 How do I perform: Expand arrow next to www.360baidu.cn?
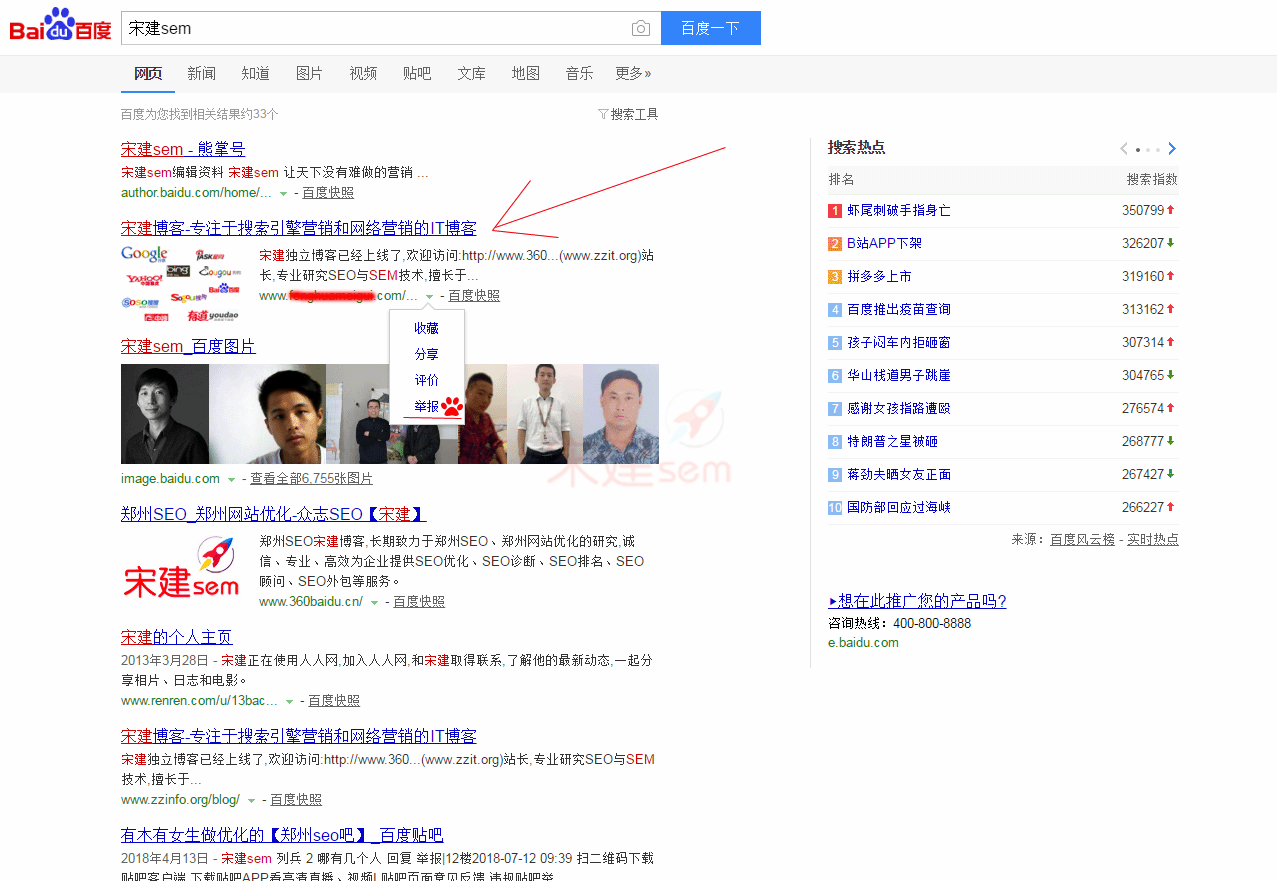(x=374, y=602)
